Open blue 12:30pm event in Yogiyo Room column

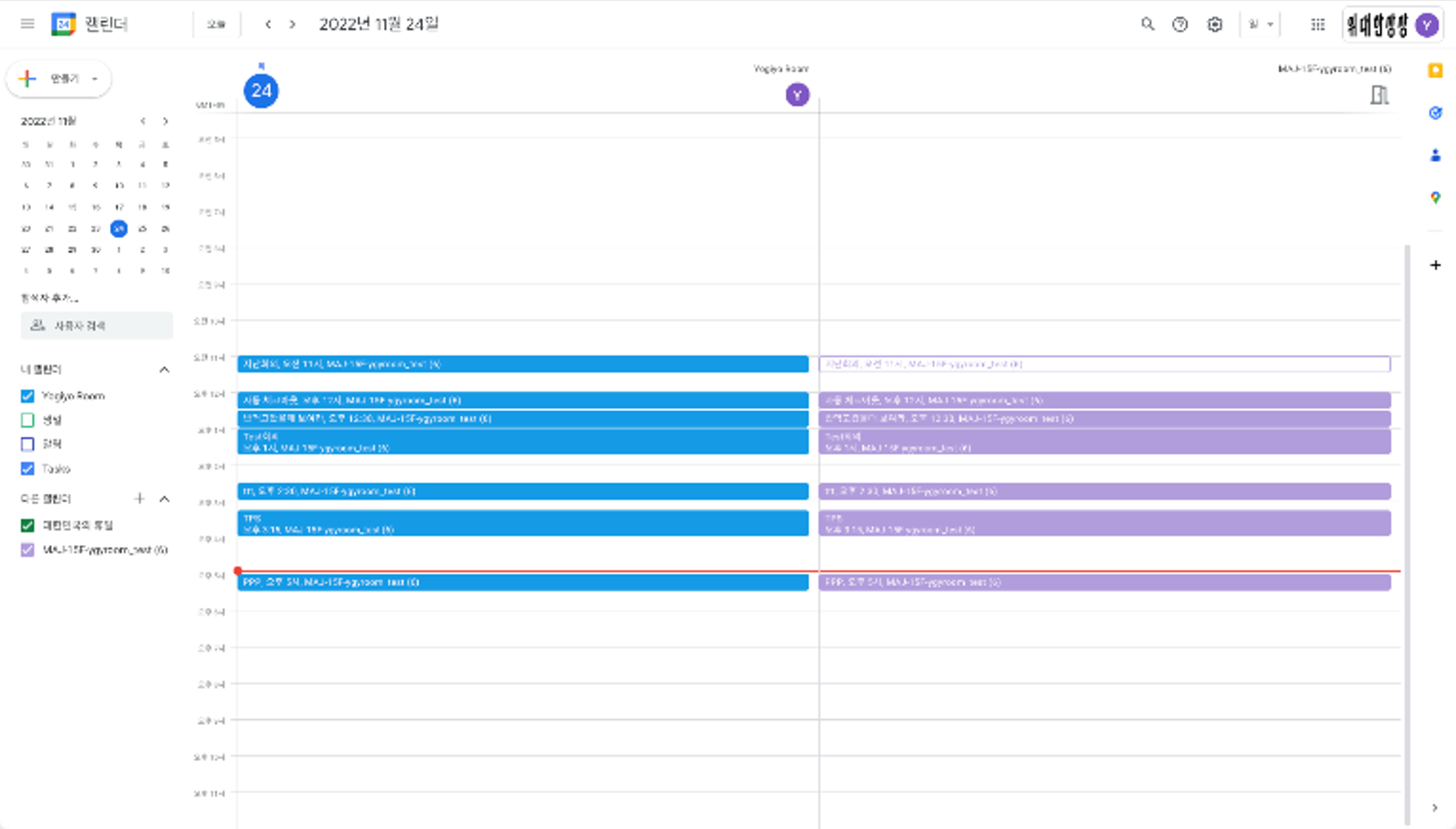(523, 419)
